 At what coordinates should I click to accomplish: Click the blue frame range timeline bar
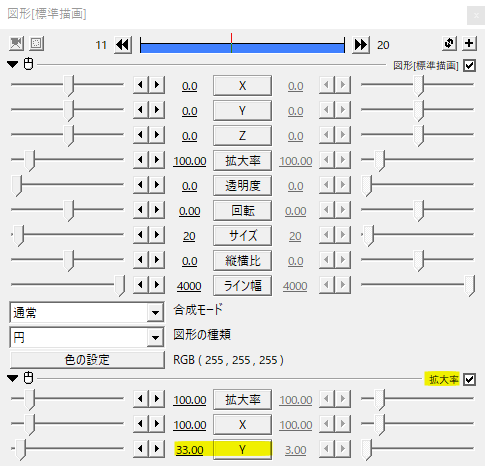[242, 46]
